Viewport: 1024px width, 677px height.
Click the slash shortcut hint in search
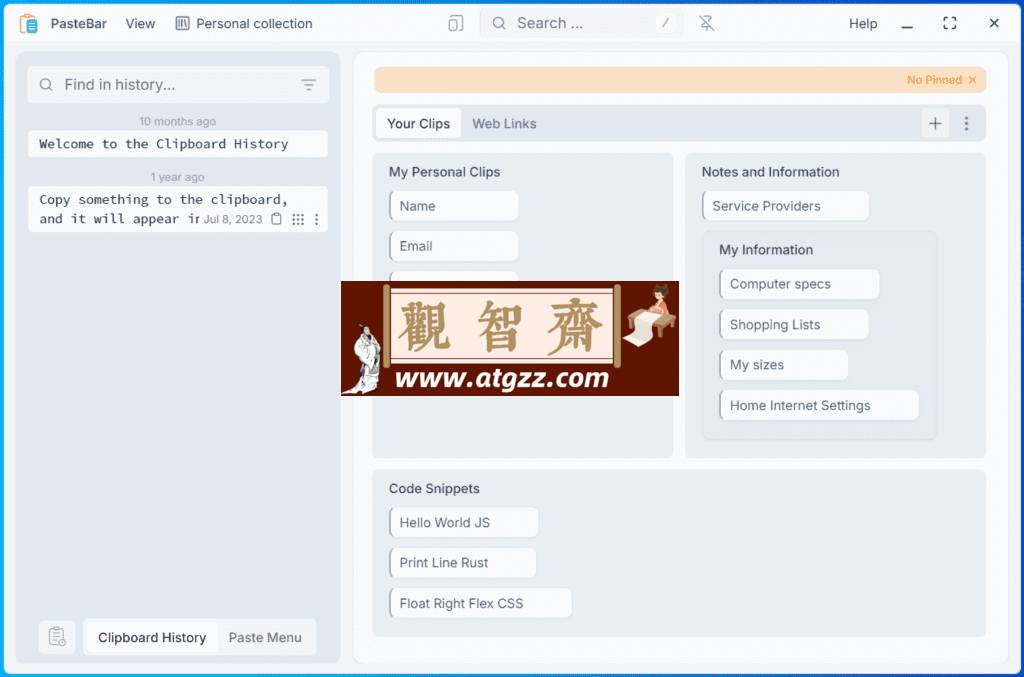tap(665, 24)
